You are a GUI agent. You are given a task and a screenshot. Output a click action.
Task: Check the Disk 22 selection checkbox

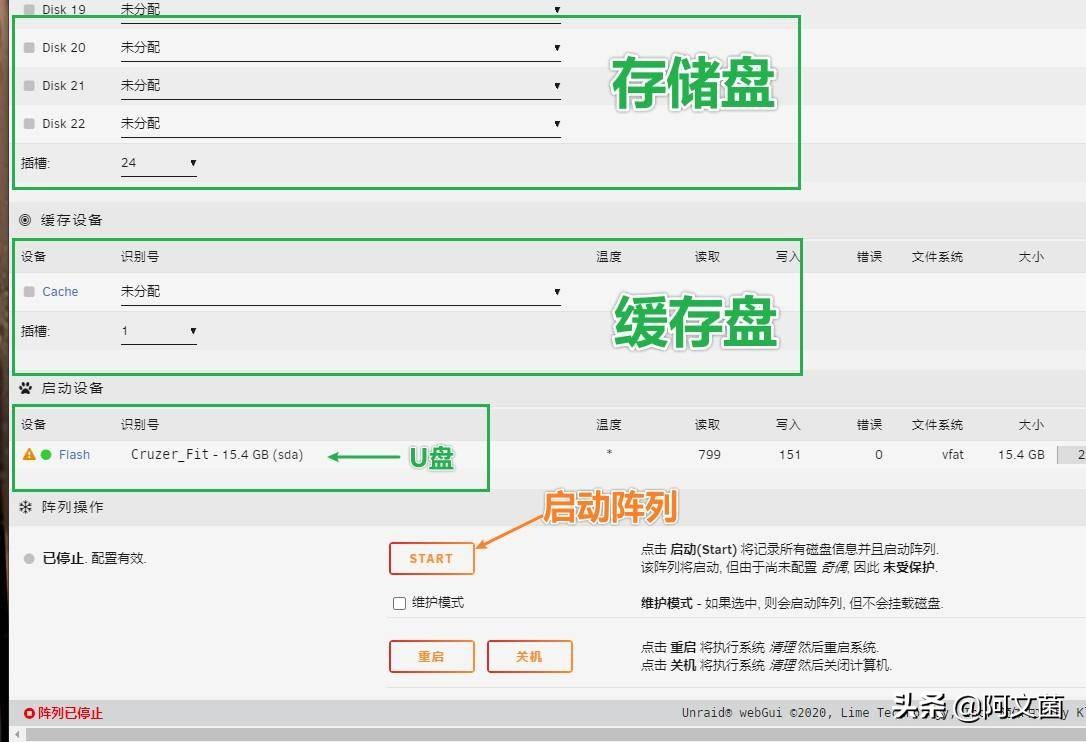point(28,123)
